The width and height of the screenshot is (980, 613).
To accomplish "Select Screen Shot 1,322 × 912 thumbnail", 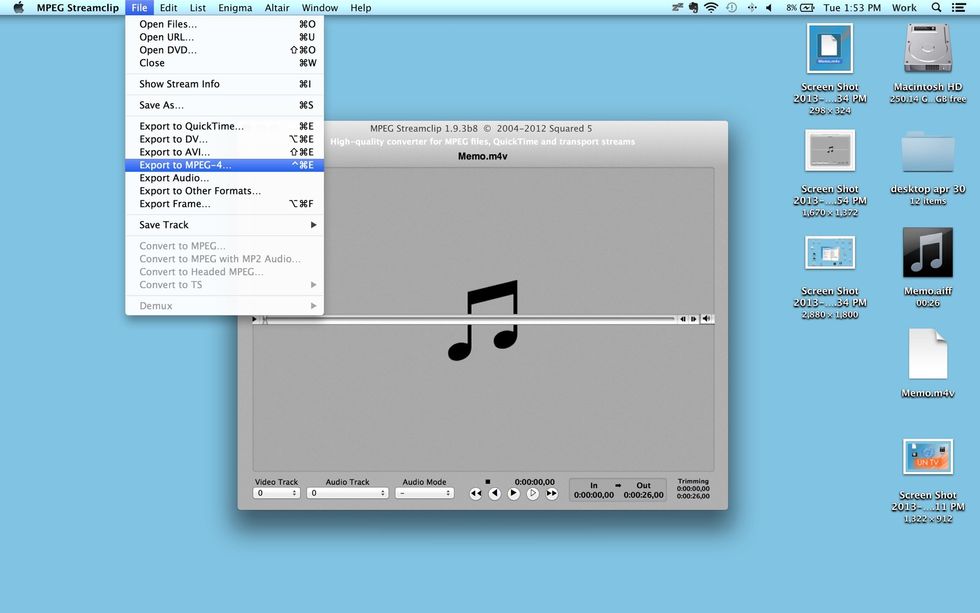I will (928, 456).
